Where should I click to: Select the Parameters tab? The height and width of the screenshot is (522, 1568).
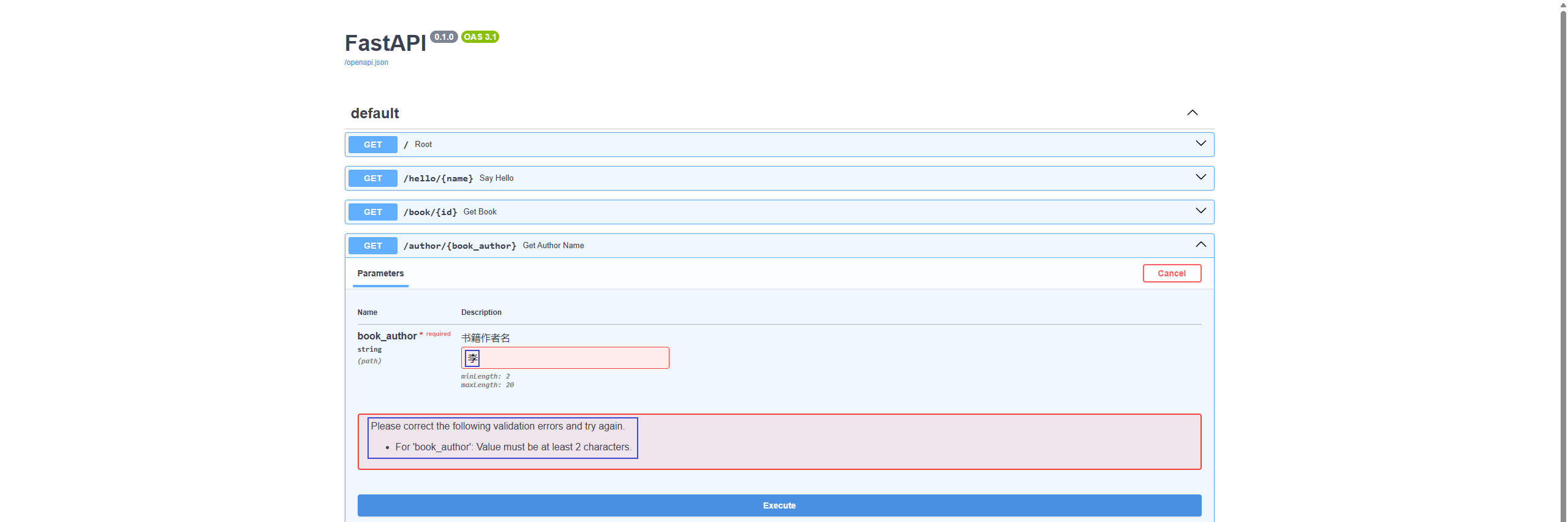[380, 274]
